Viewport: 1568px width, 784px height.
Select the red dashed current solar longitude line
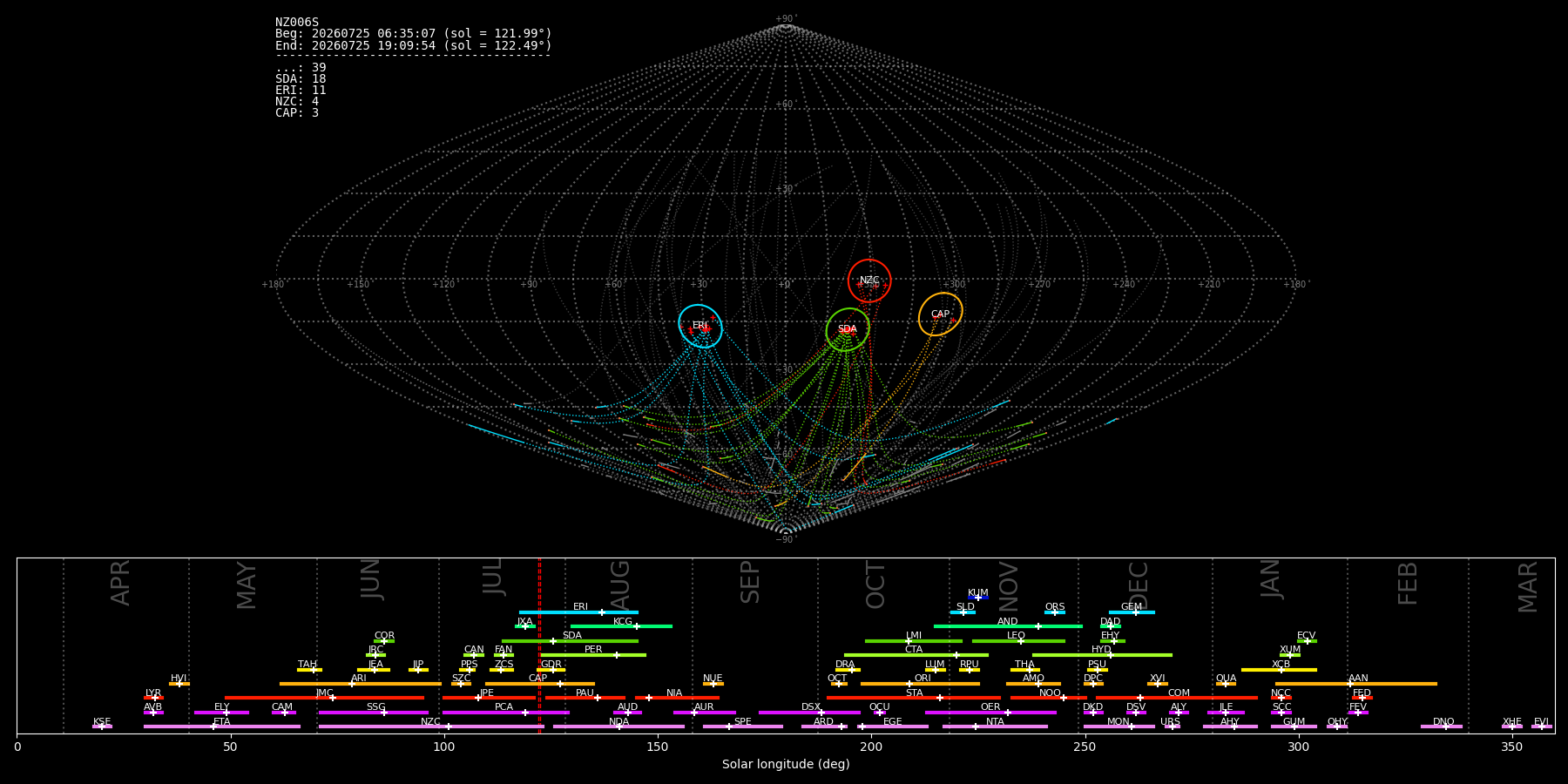pyautogui.click(x=539, y=645)
